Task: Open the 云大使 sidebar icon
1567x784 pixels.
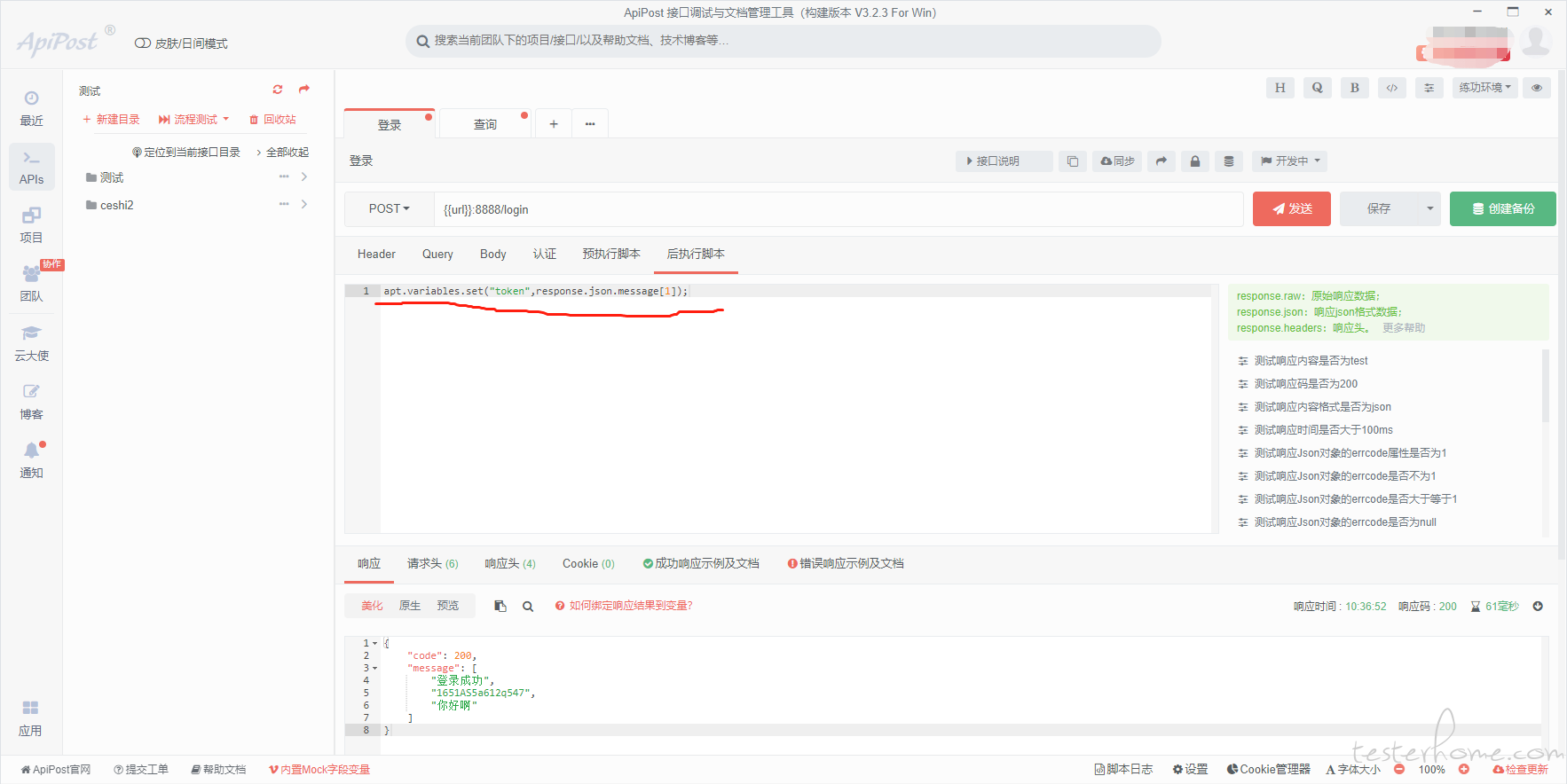Action: pos(31,343)
